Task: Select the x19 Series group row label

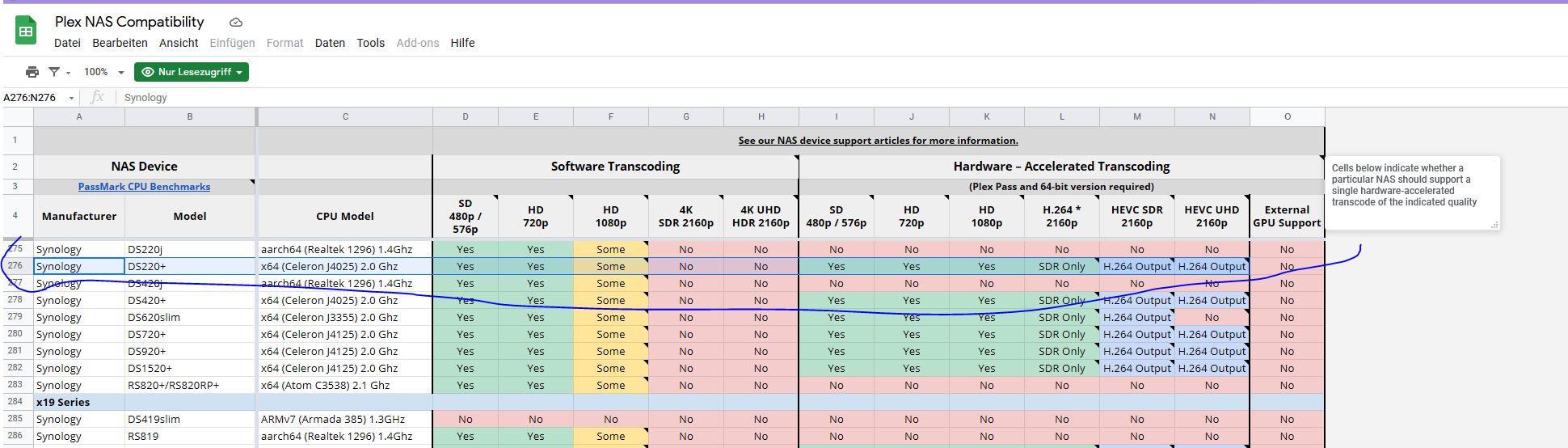Action: 63,402
